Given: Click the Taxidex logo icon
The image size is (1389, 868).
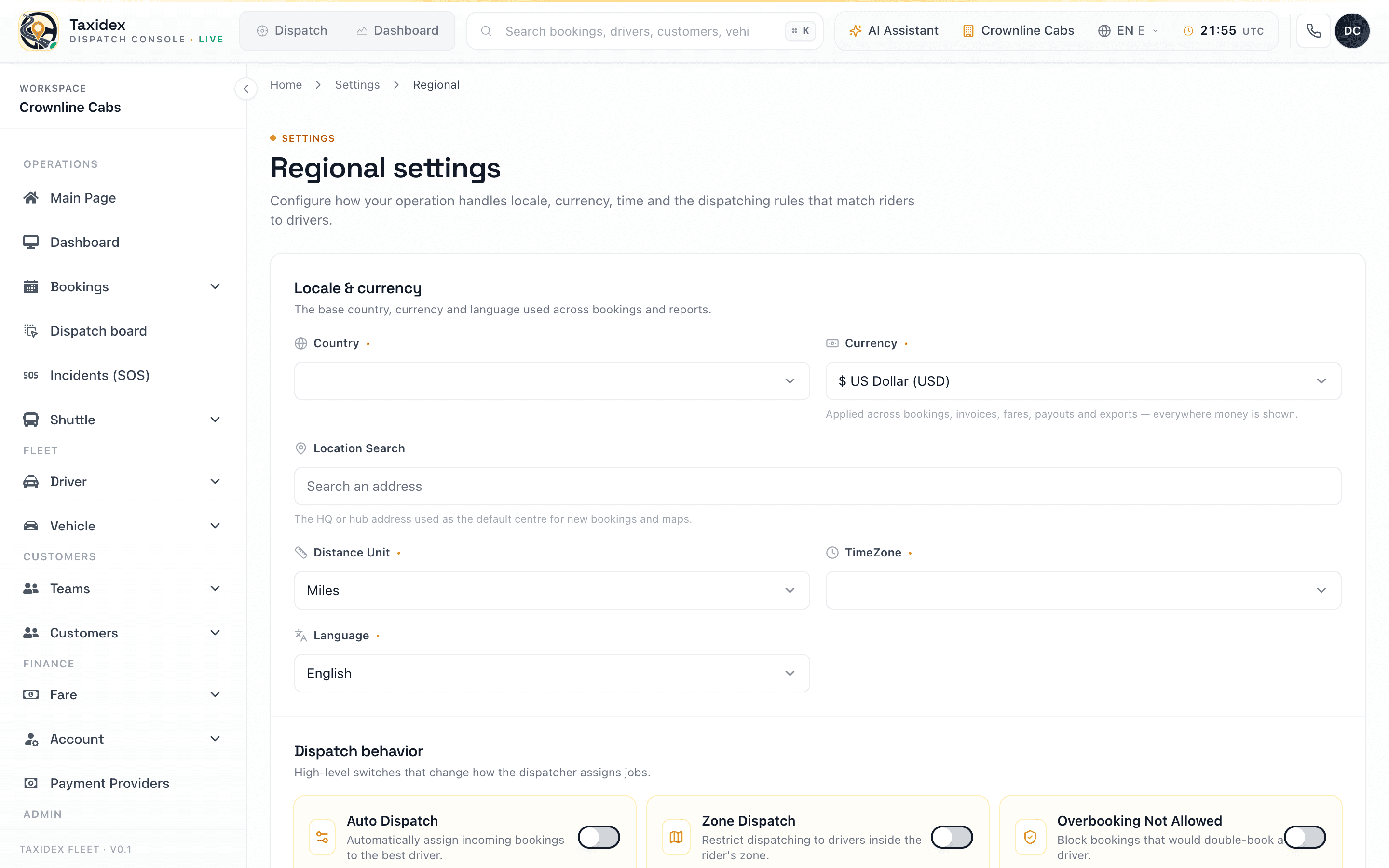Looking at the screenshot, I should (38, 31).
